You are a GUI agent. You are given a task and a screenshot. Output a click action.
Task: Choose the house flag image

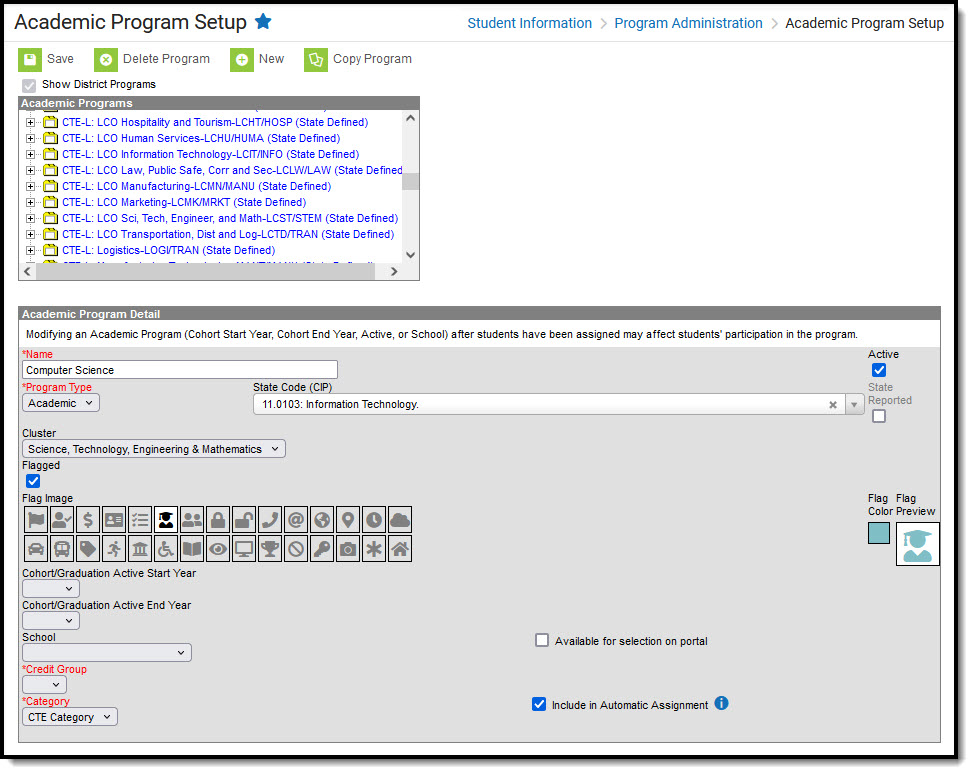(x=400, y=549)
